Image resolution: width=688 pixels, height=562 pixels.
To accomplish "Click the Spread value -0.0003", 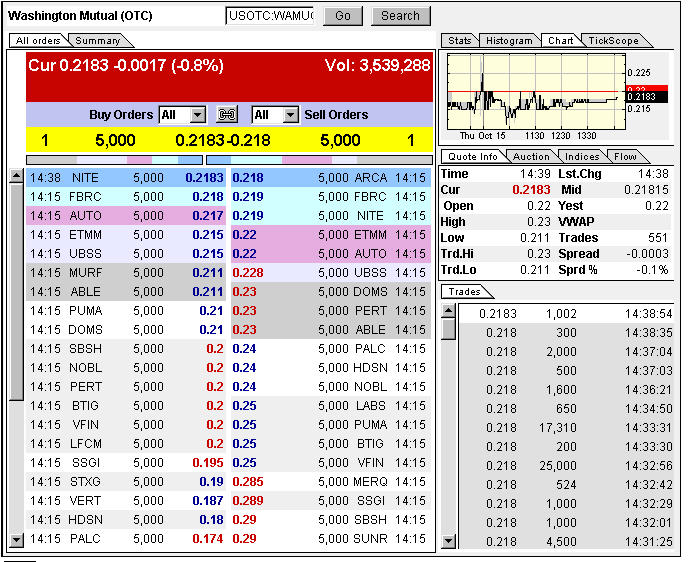I will [x=647, y=254].
